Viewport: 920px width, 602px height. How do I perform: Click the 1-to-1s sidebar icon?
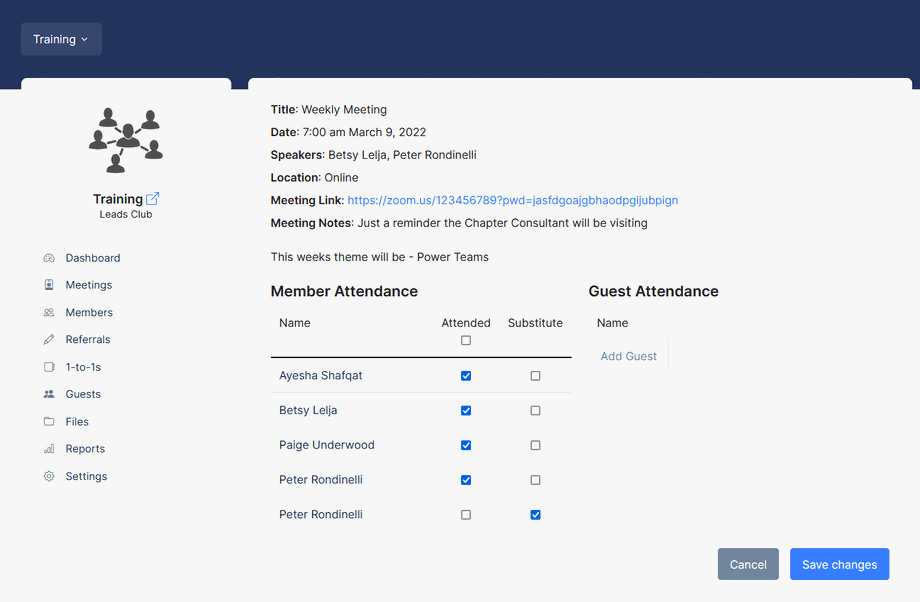[49, 367]
